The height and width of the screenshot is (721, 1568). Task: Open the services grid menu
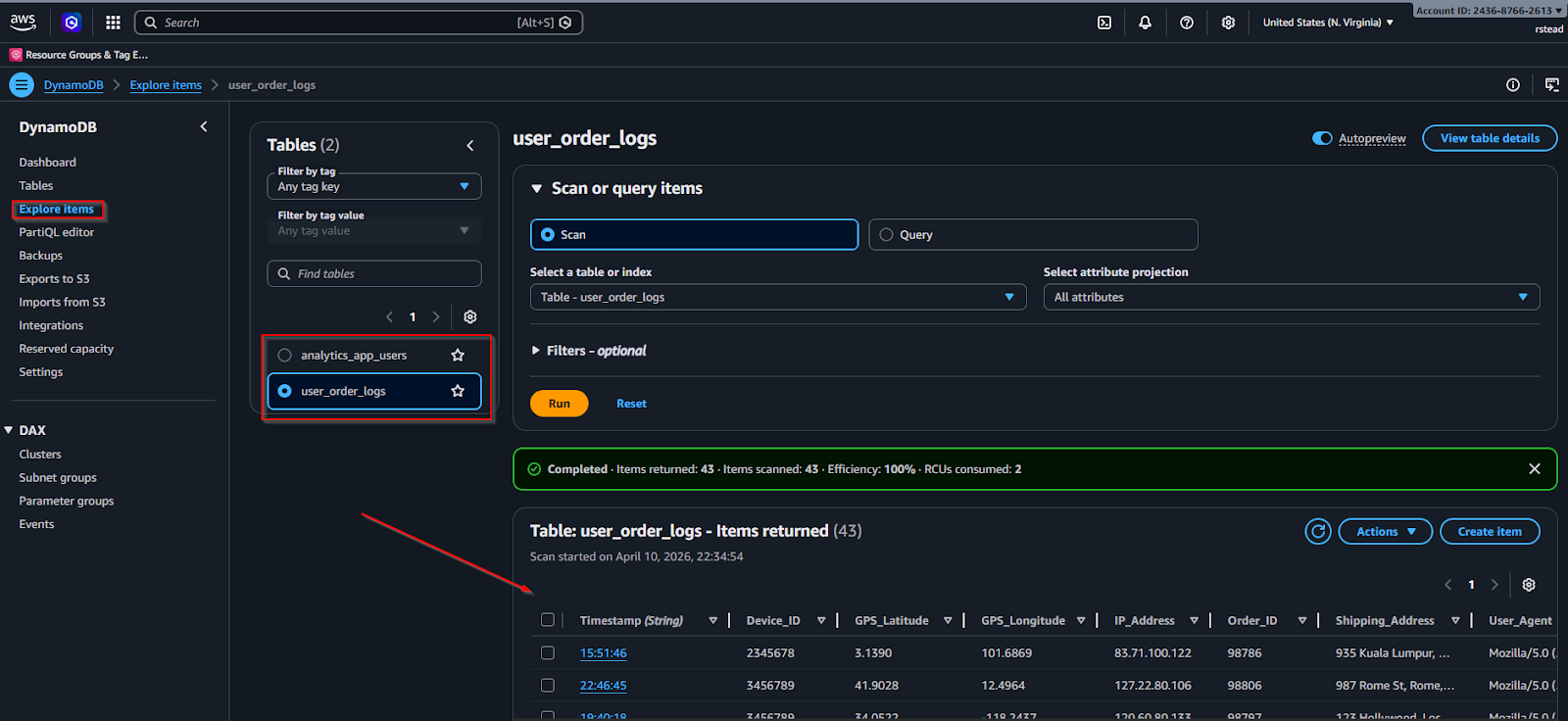[x=113, y=23]
